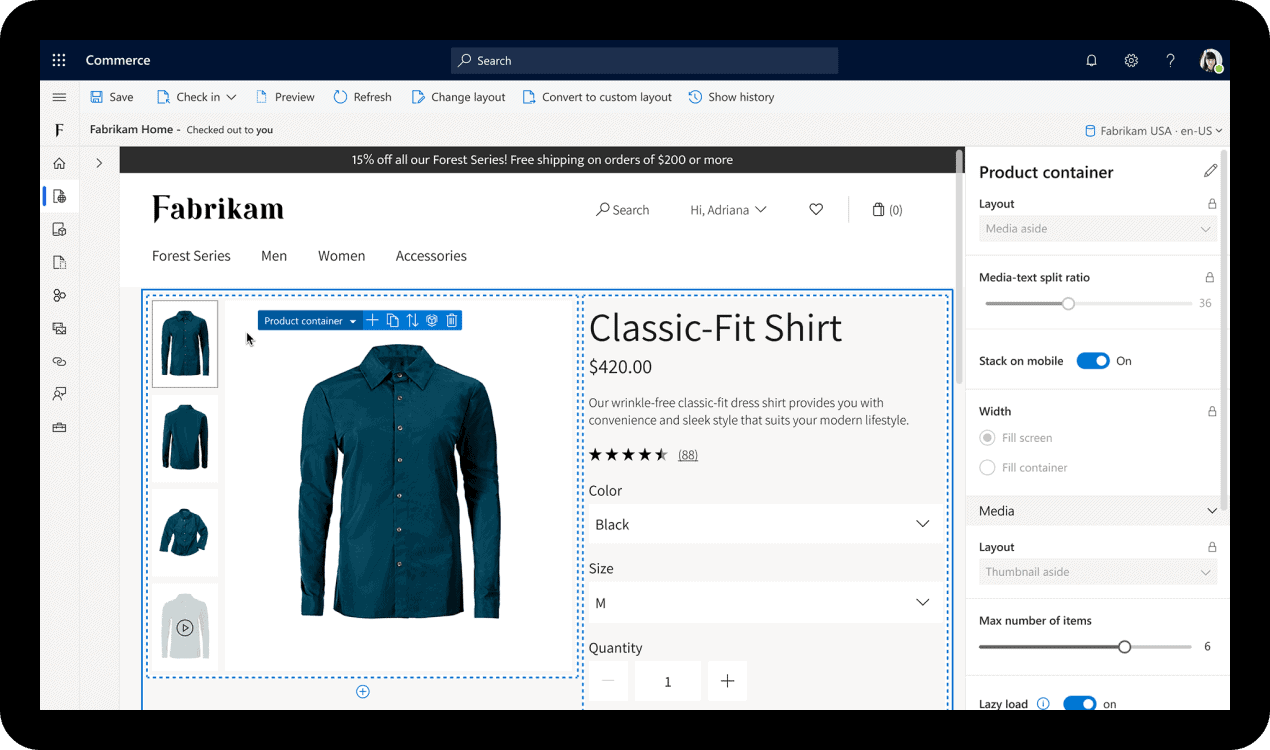
Task: Click Change layout
Action: [x=458, y=97]
